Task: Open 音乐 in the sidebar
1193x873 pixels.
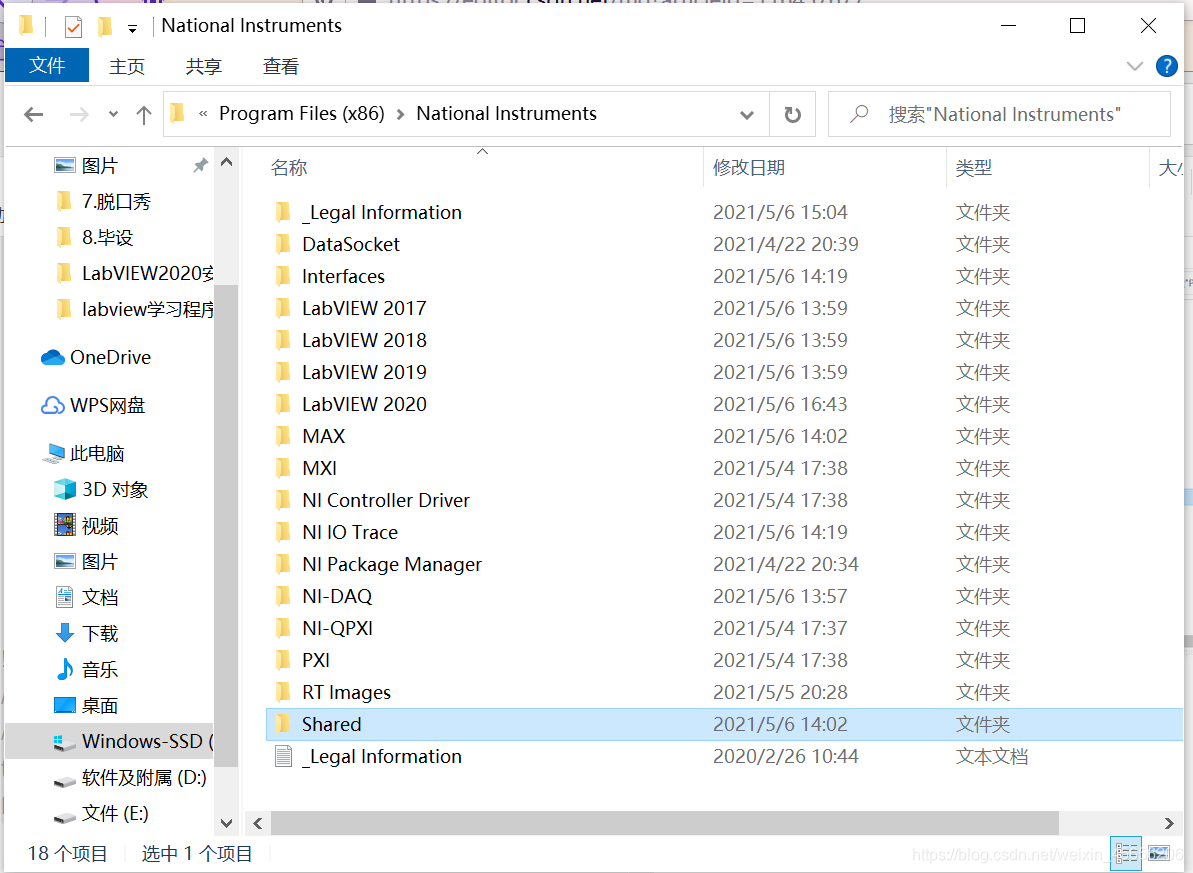Action: click(x=100, y=669)
